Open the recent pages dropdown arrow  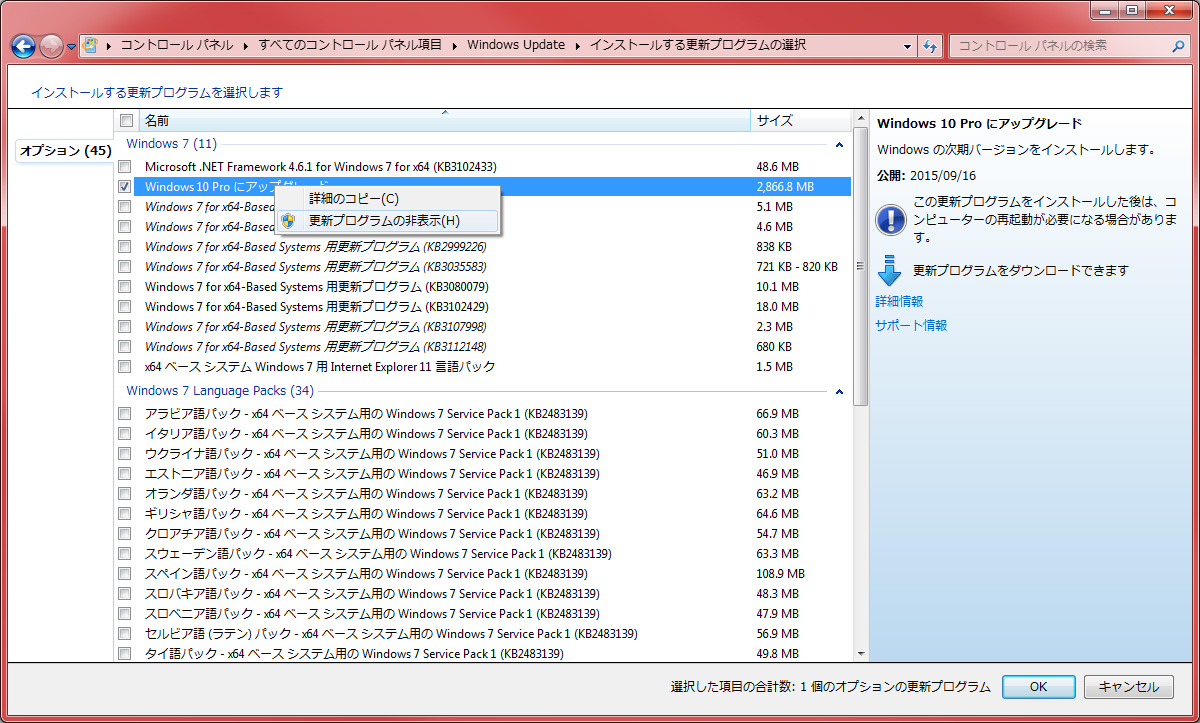coord(72,47)
